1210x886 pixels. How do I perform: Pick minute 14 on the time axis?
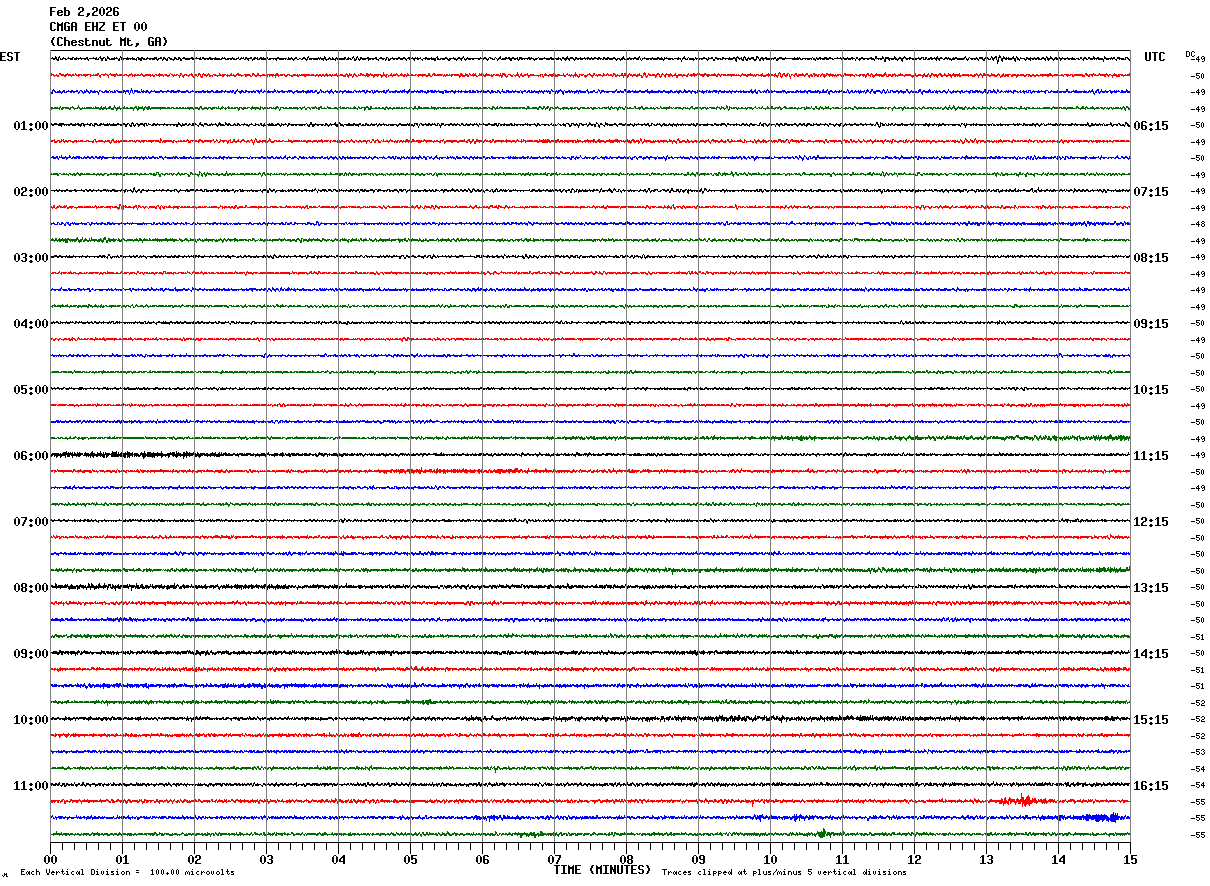pyautogui.click(x=1058, y=859)
